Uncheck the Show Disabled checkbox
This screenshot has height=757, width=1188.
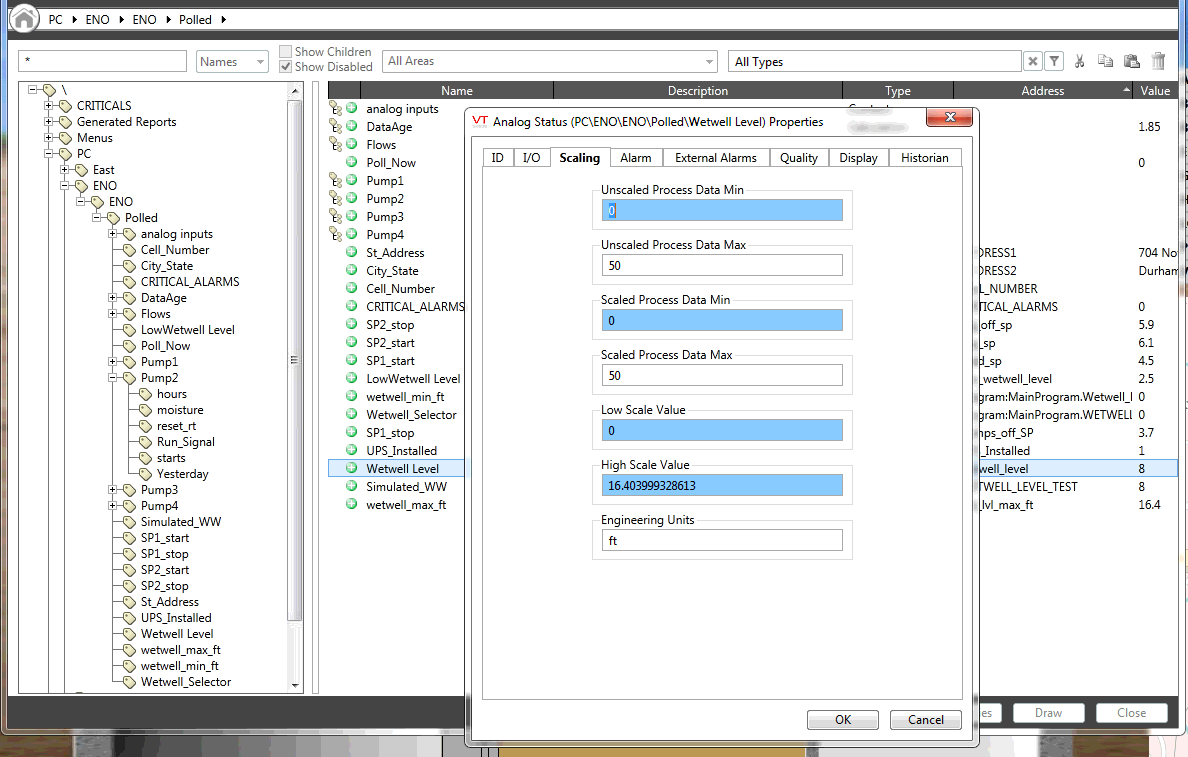(x=286, y=67)
